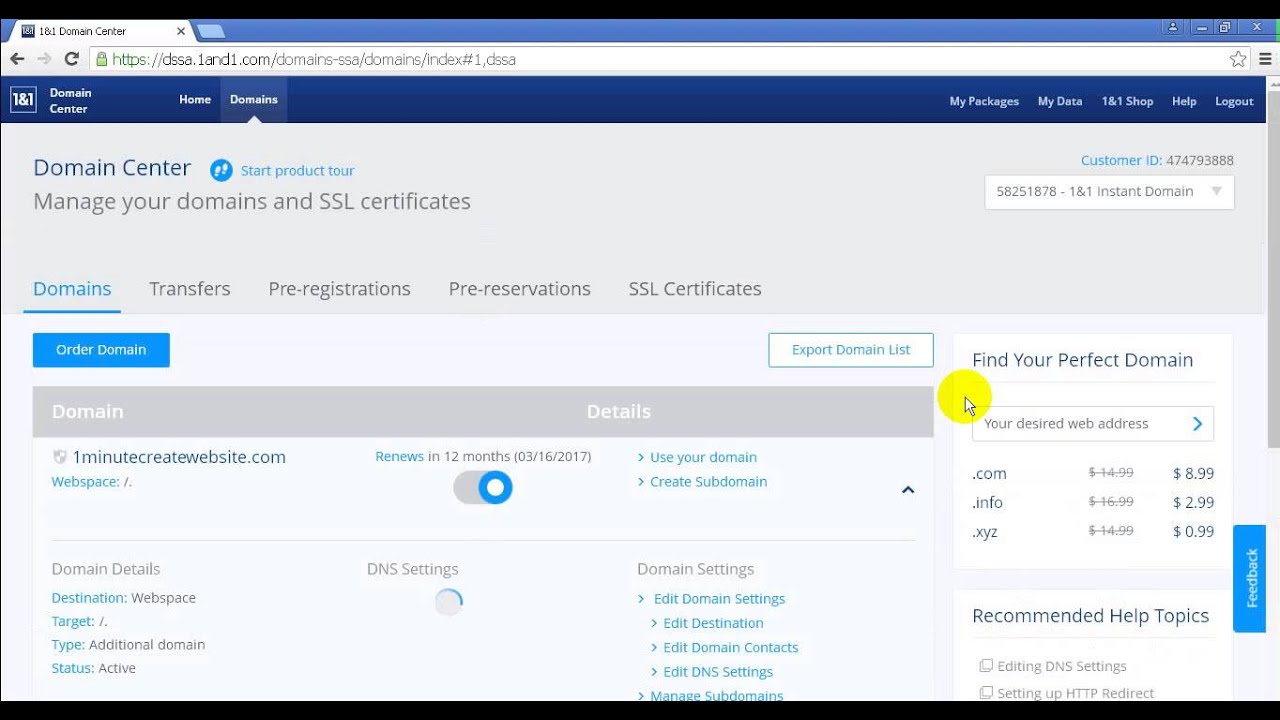Open Setting up HTTP Redirect help topic

(x=1075, y=693)
